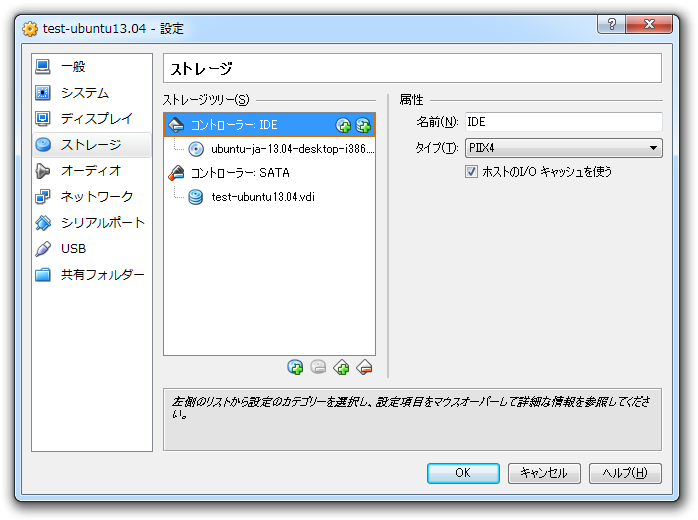Click the gear icon in title bar
Viewport: 698px width, 520px height.
[x=30, y=29]
